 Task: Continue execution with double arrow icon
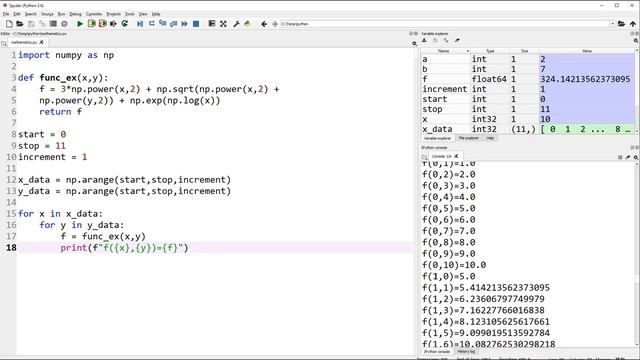click(x=184, y=24)
